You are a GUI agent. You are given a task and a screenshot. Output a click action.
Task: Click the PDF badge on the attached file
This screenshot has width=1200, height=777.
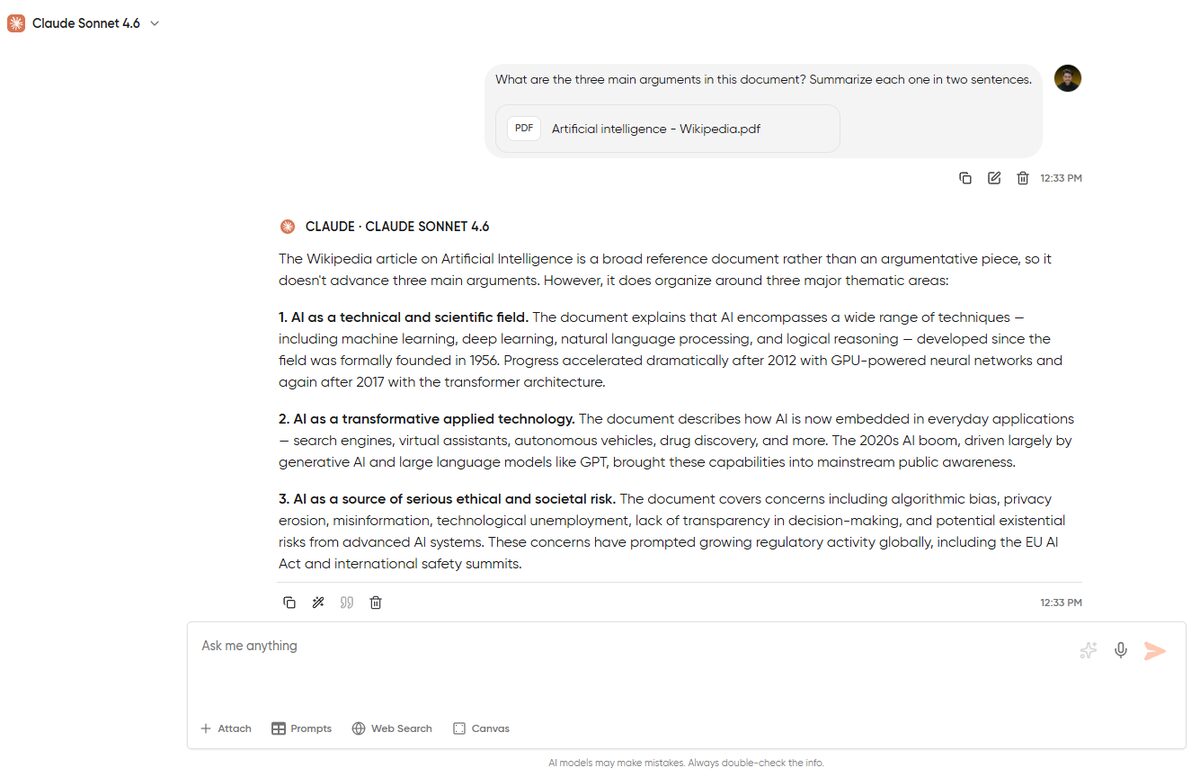point(523,128)
